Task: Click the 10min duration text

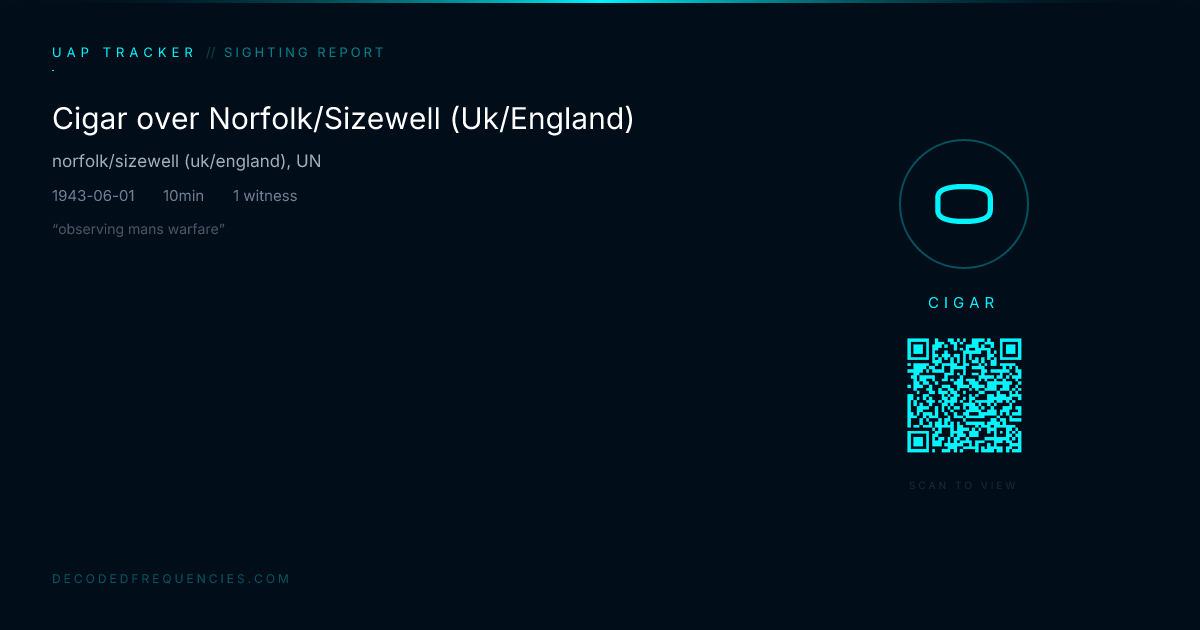Action: coord(184,196)
